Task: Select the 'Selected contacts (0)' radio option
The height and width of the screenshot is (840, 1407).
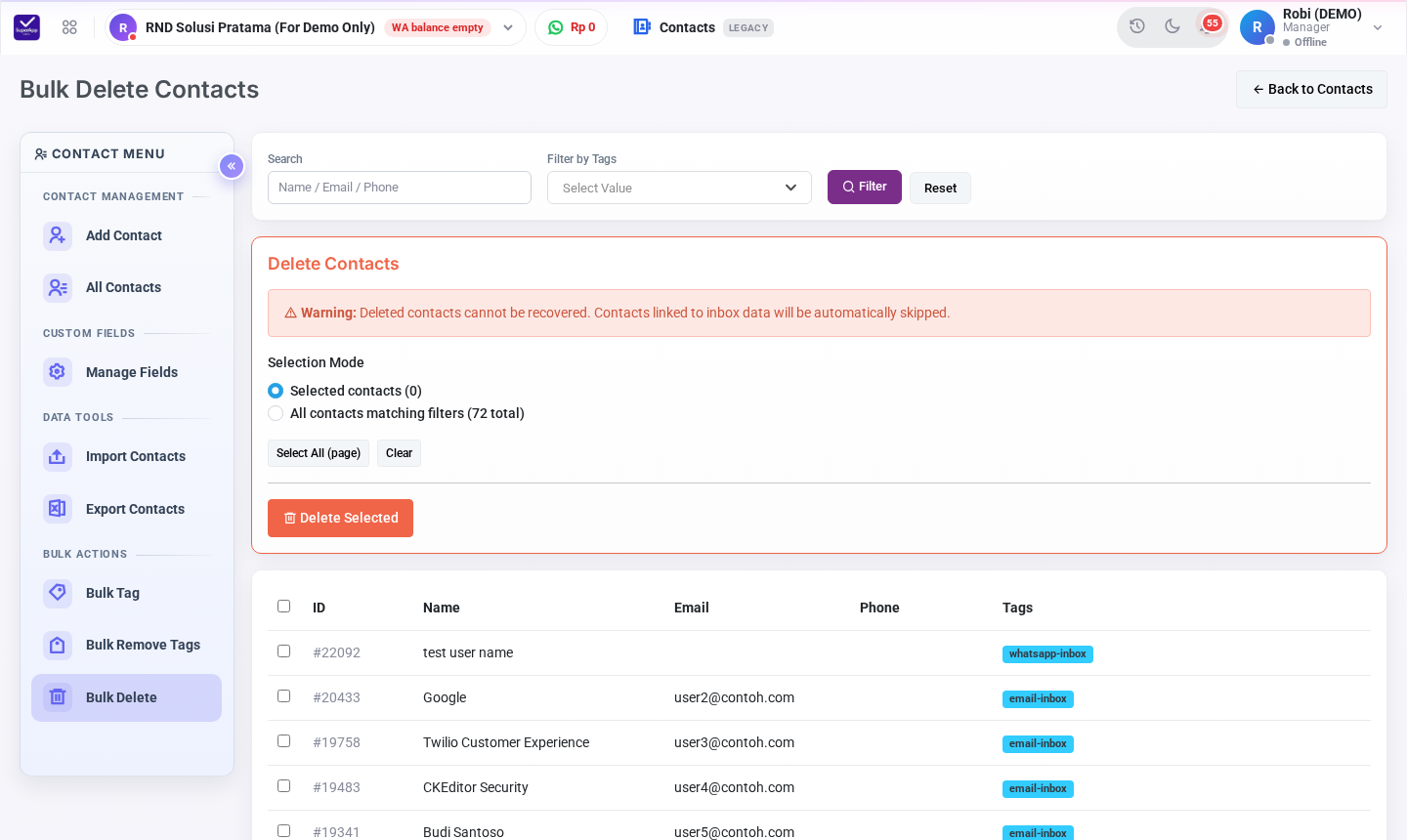Action: (x=276, y=391)
